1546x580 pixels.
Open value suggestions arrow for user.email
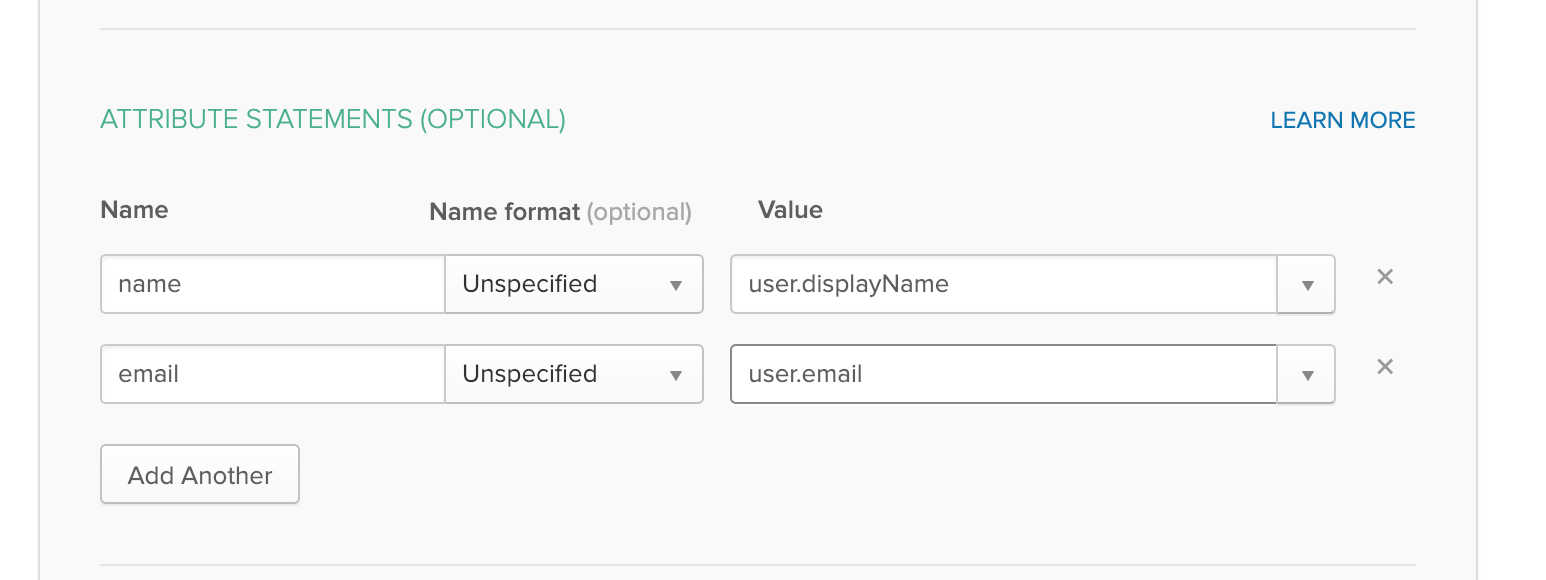click(x=1306, y=375)
